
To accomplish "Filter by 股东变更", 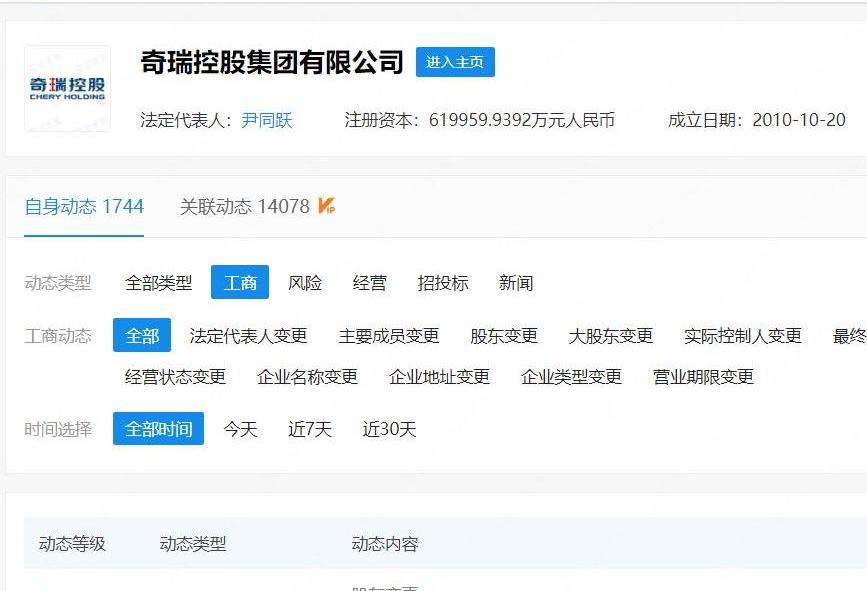I will pos(504,336).
